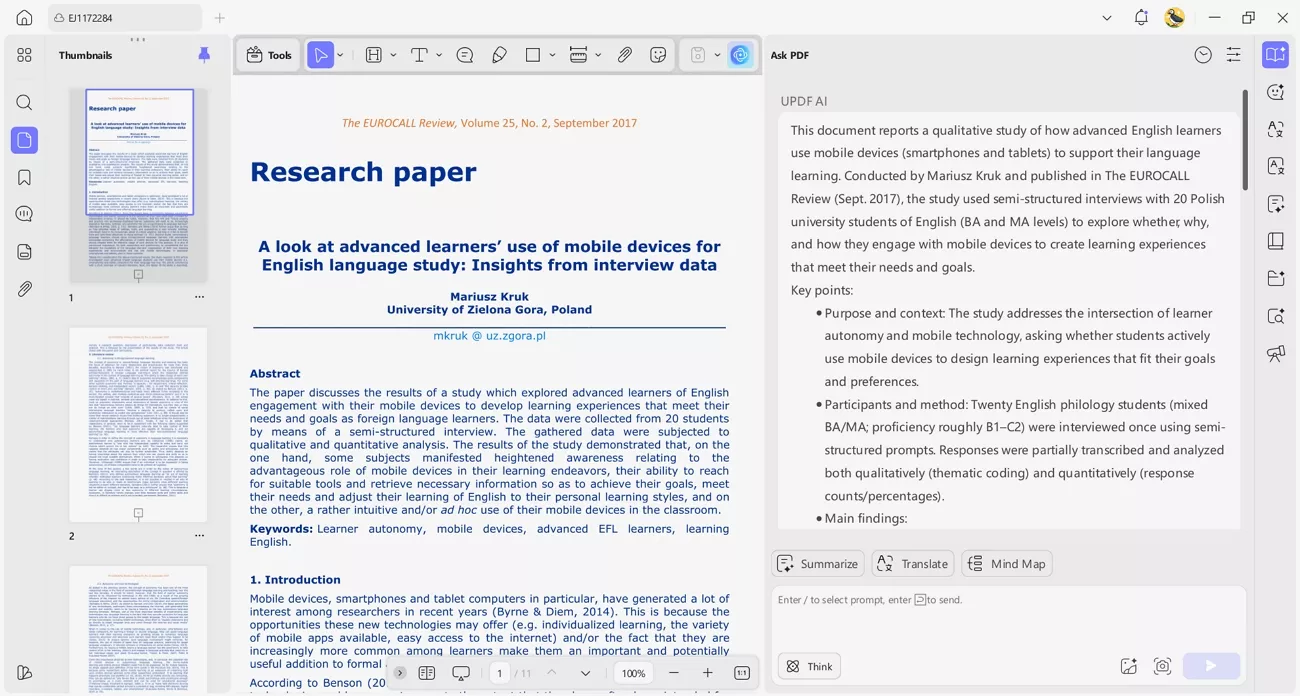
Task: Open the Mind Map tool
Action: (1007, 563)
